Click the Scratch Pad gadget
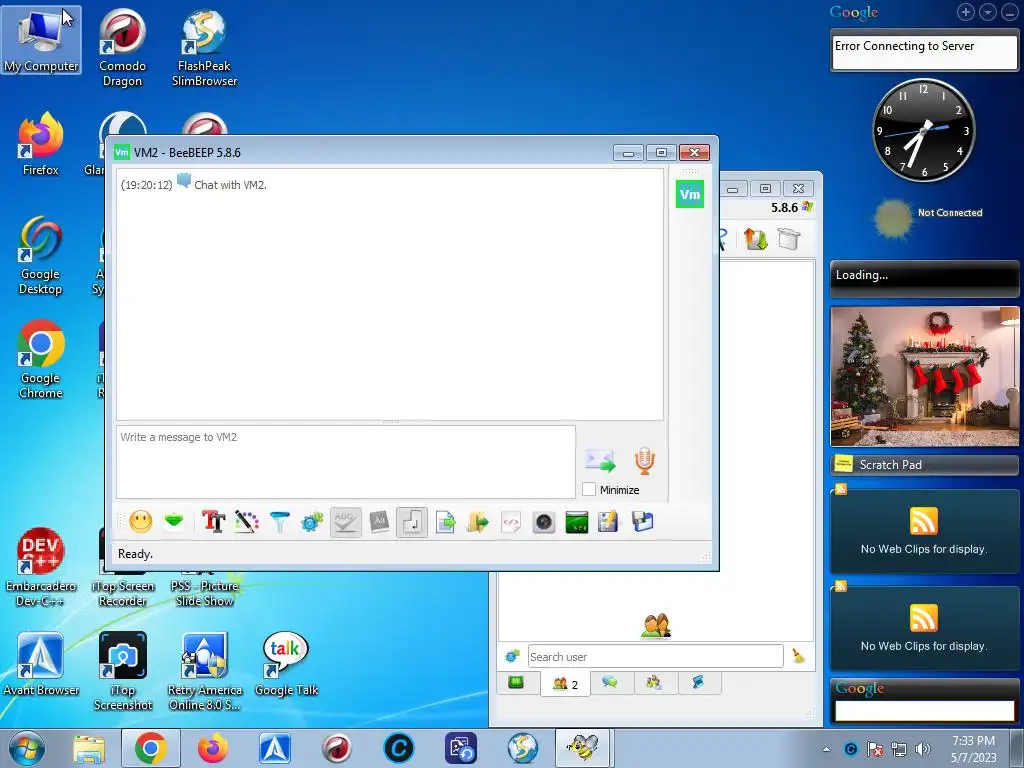The height and width of the screenshot is (768, 1024). click(924, 464)
